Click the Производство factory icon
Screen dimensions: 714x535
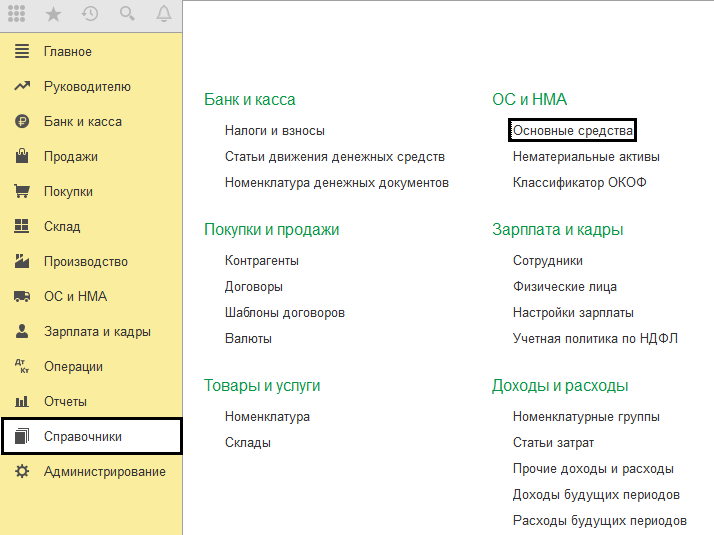point(22,261)
